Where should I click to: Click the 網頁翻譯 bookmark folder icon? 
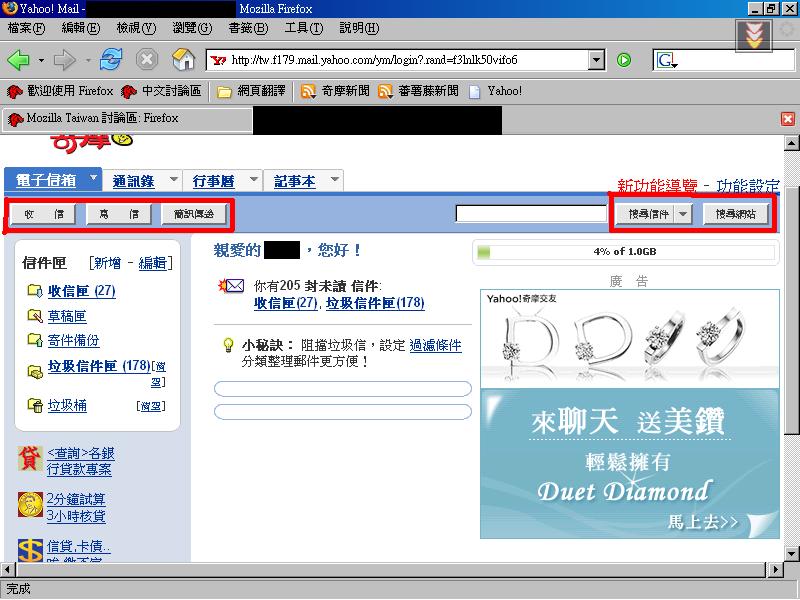click(224, 92)
